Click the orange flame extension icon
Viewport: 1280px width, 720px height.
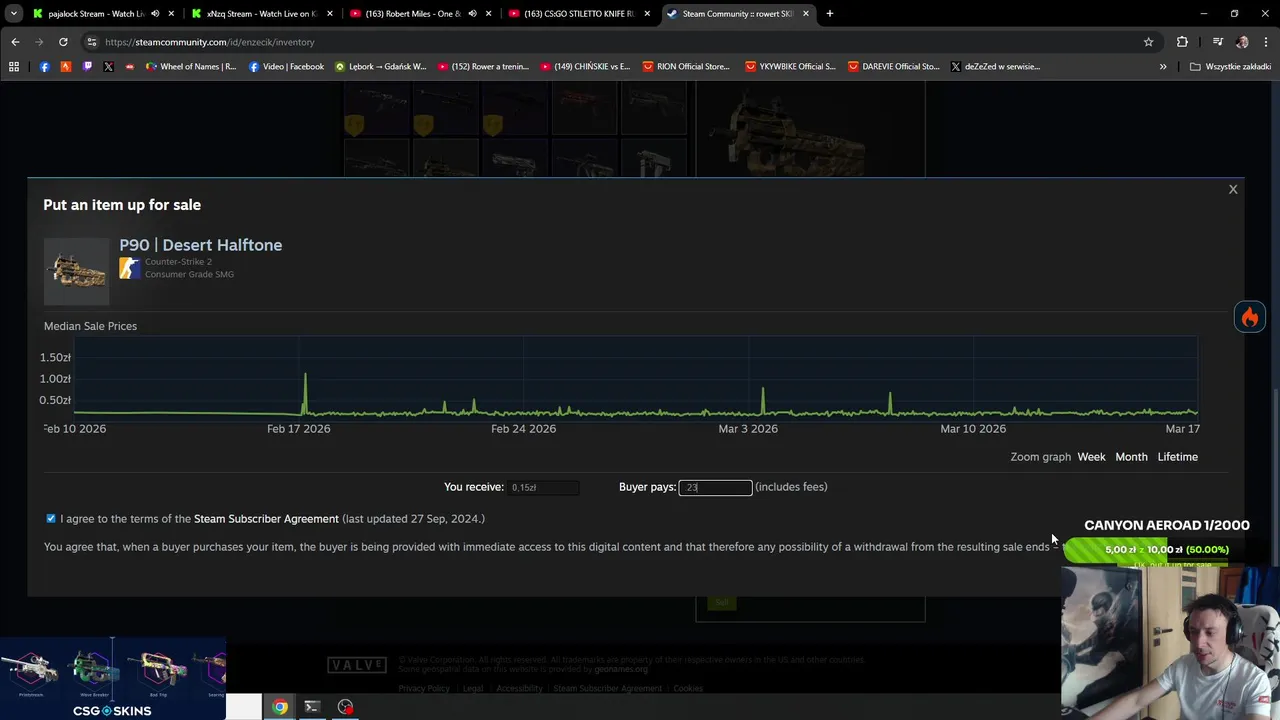(x=1250, y=317)
